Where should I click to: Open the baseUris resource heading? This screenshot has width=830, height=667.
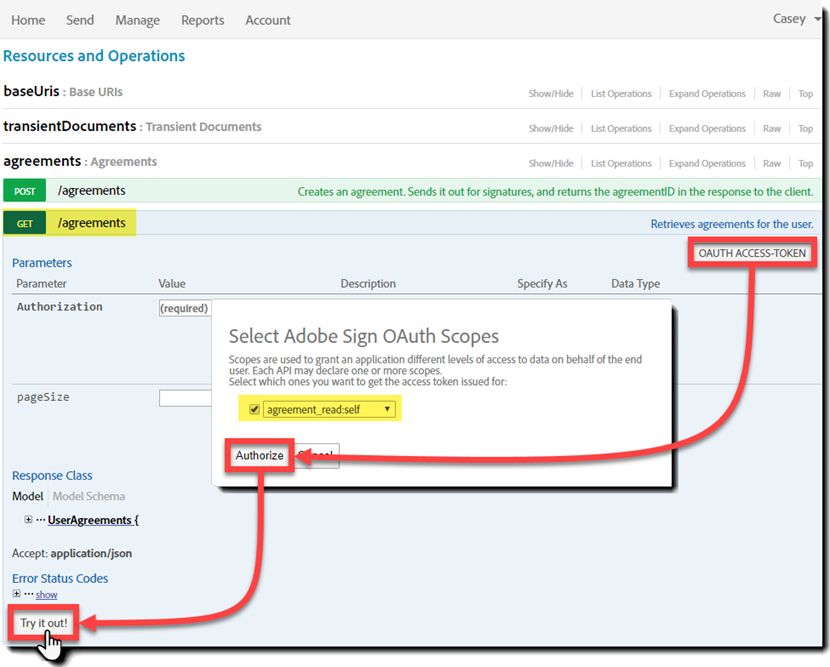[31, 91]
